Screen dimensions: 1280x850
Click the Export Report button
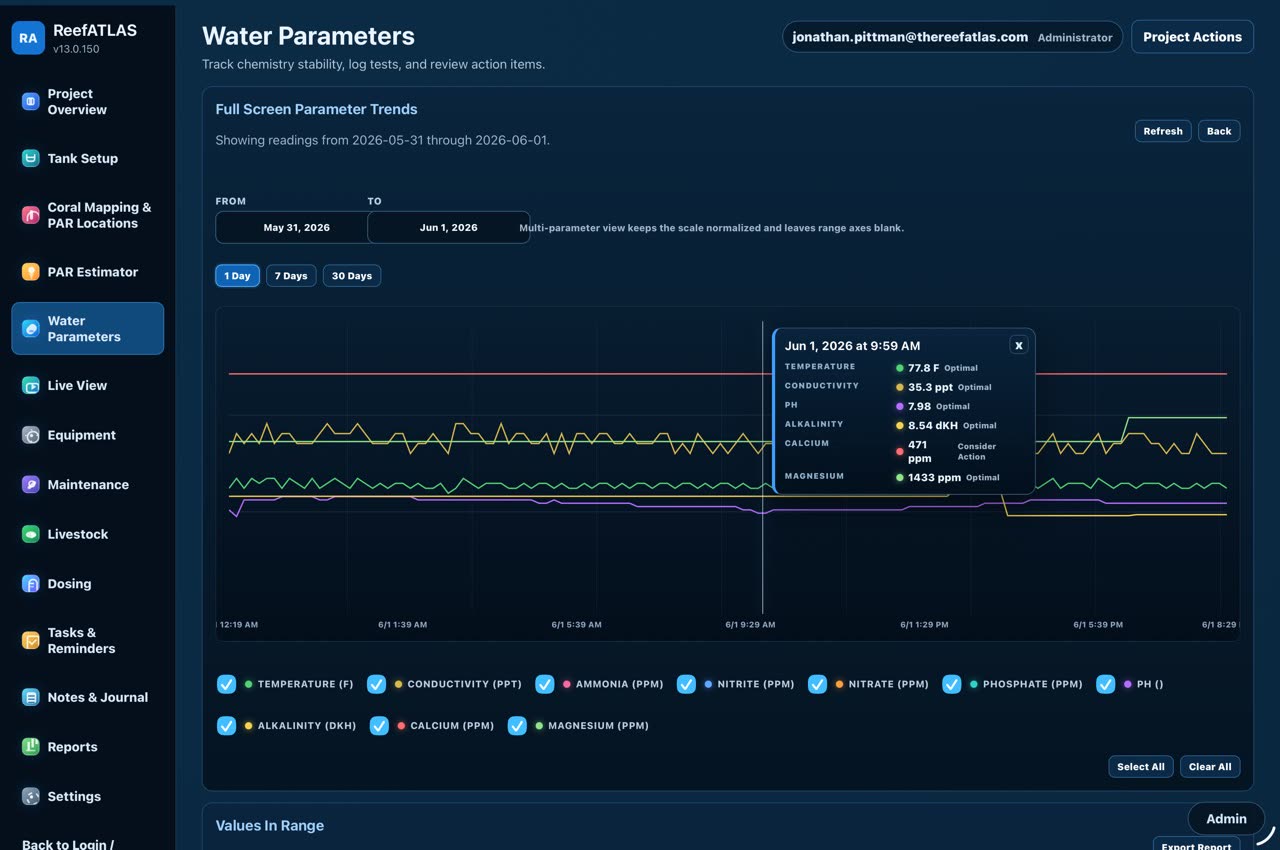1196,844
